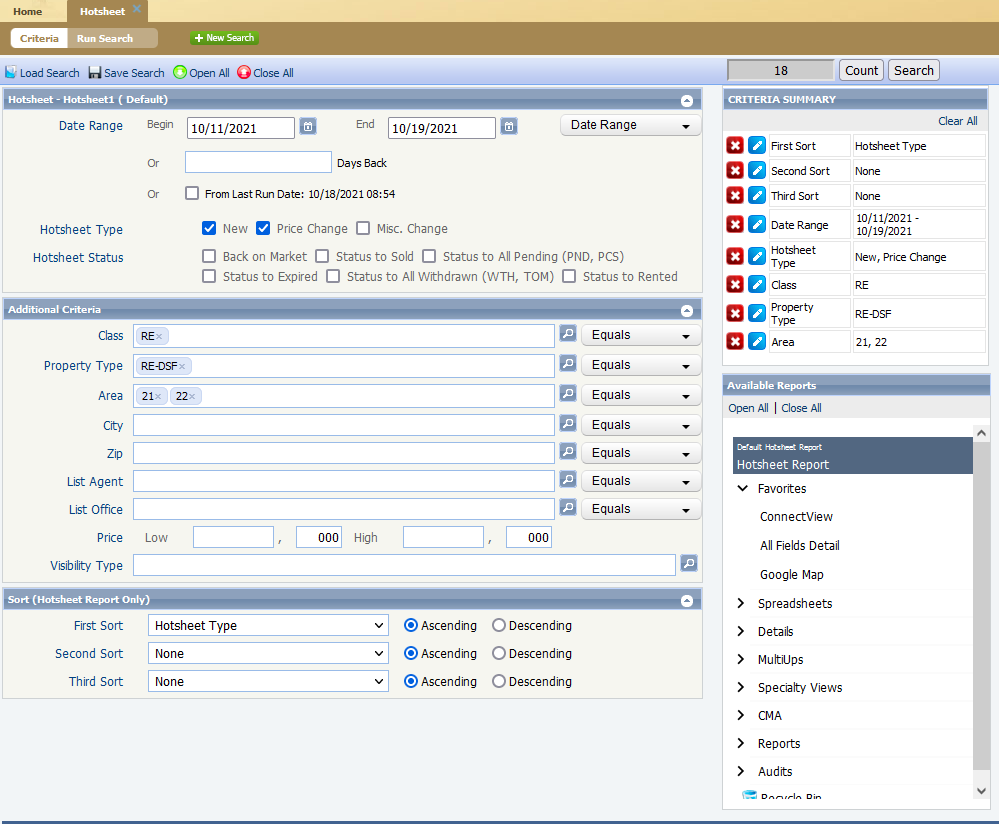Collapse the Favorites report group
999x824 pixels.
coord(742,488)
